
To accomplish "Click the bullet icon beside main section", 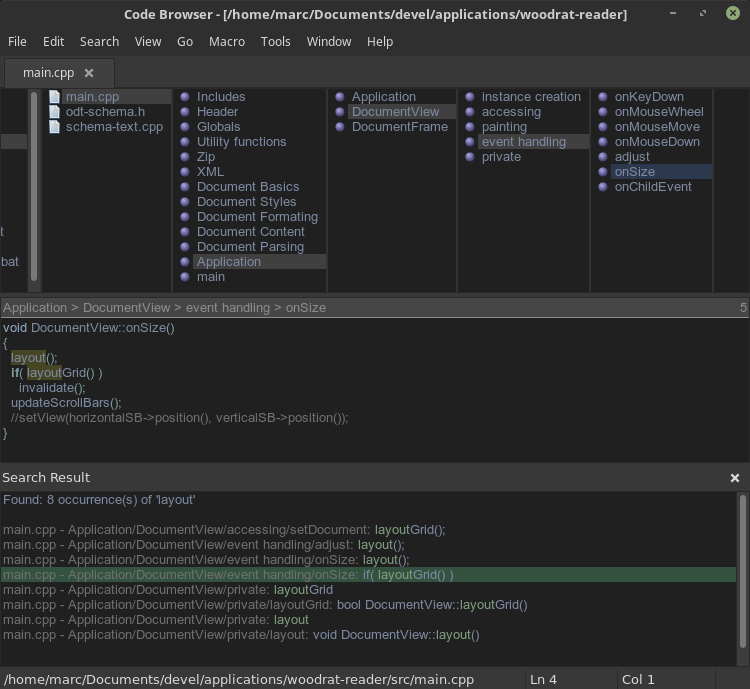I will tap(185, 277).
